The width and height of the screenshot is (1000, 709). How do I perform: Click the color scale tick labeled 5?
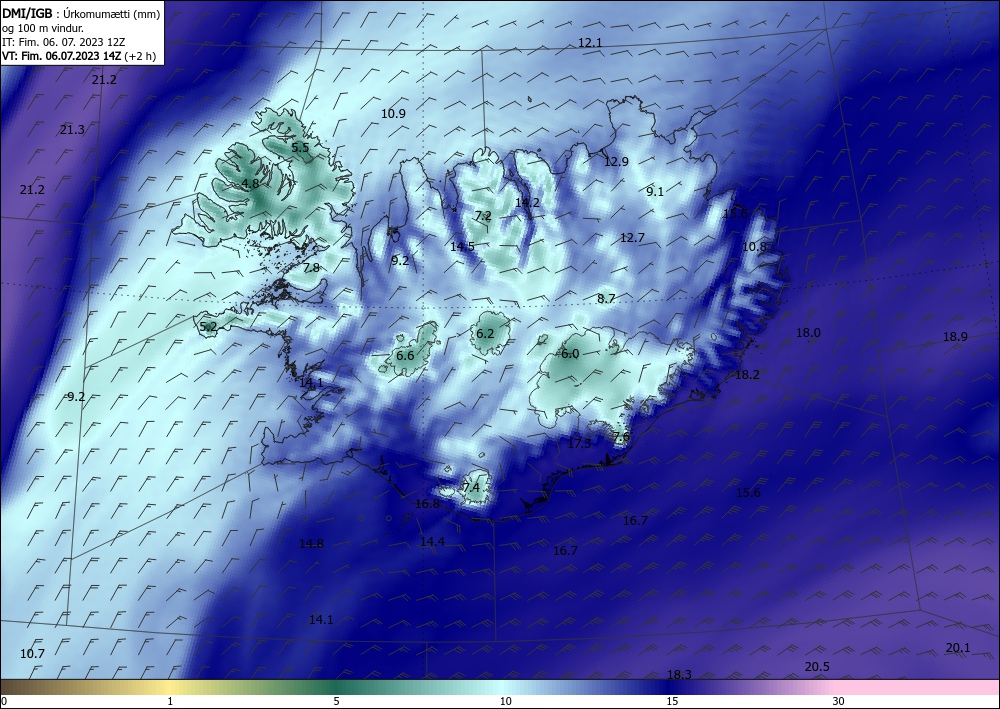click(336, 701)
